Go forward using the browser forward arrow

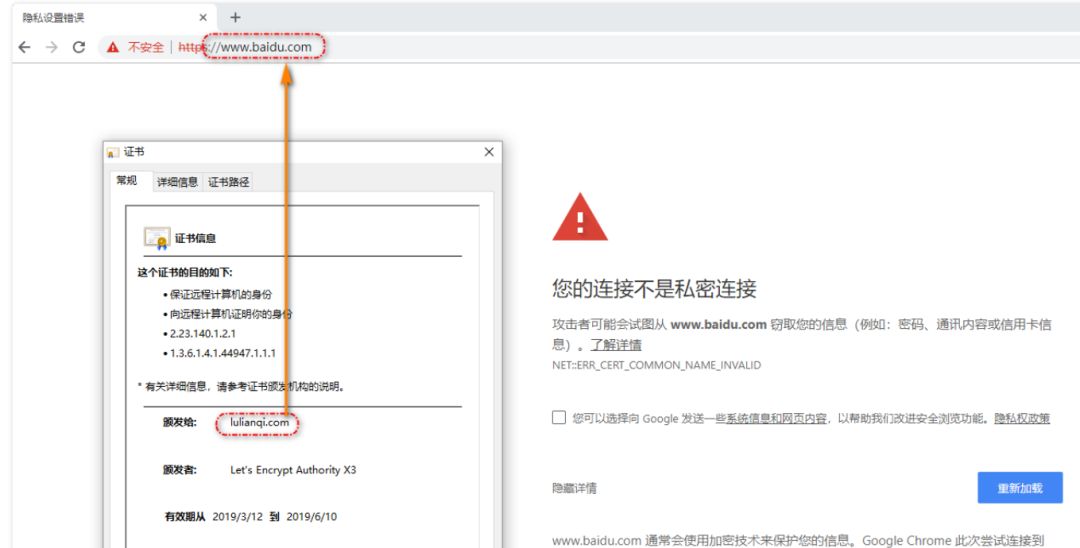[52, 47]
